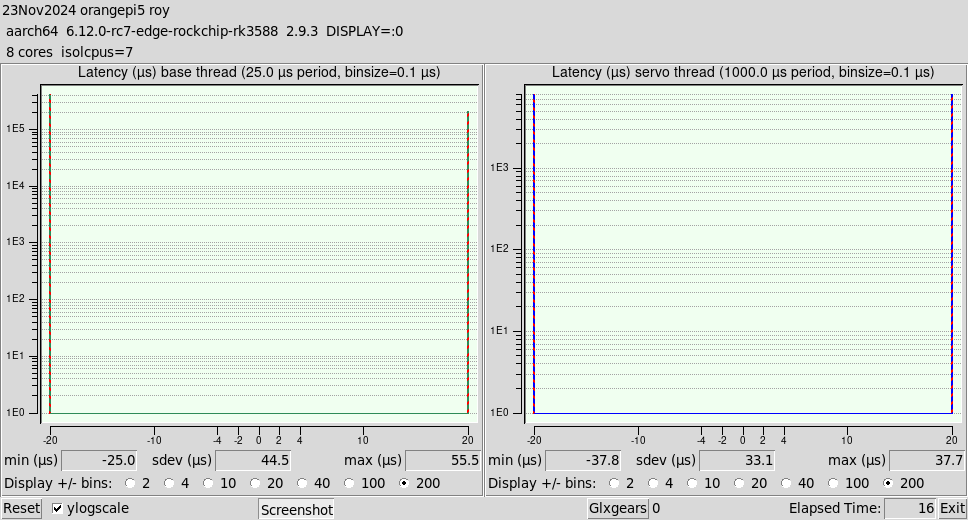The height and width of the screenshot is (520, 968).
Task: Select 10 bins for base thread display
Action: pos(208,483)
